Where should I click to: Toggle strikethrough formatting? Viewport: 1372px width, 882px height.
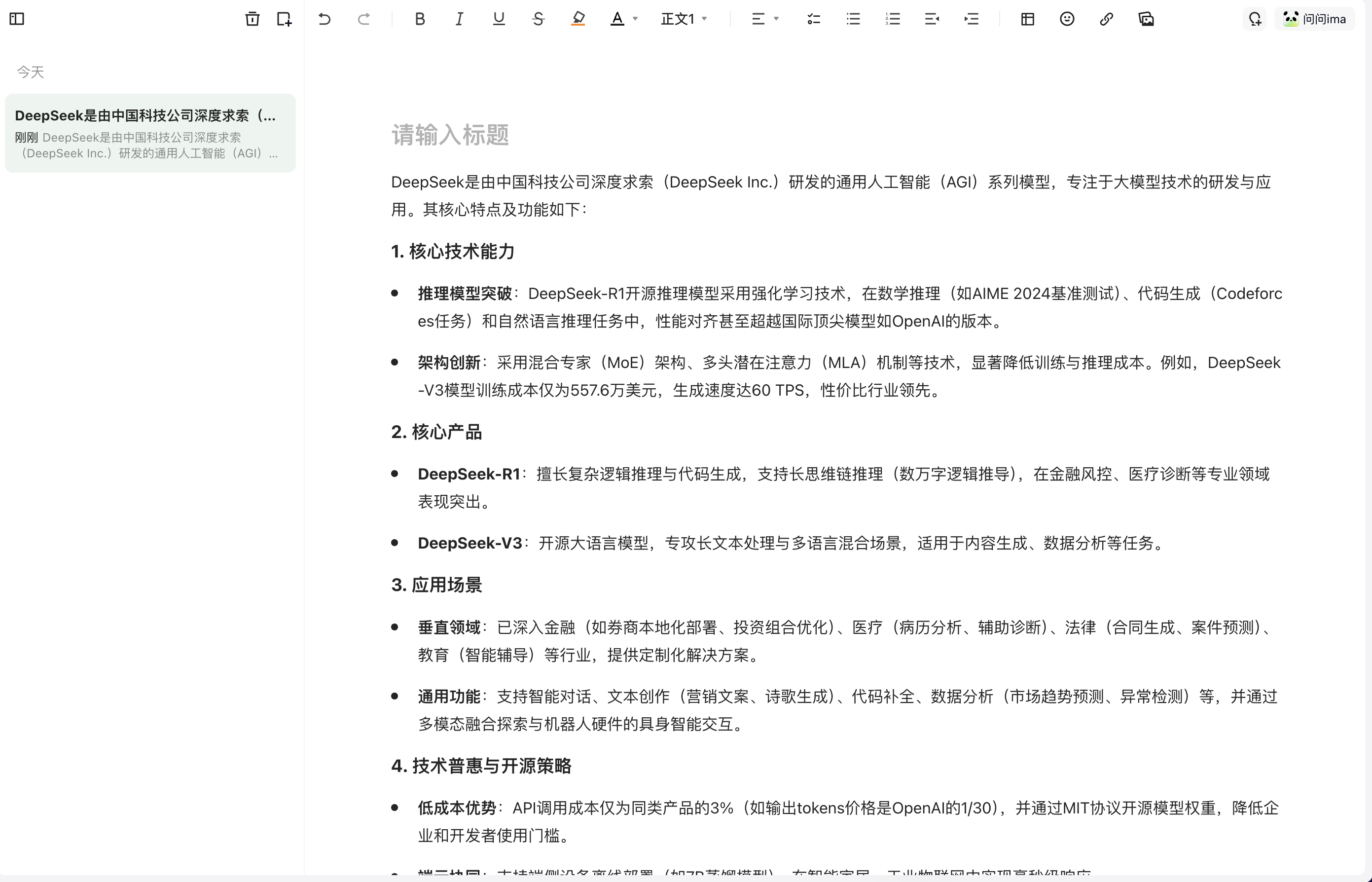[538, 19]
